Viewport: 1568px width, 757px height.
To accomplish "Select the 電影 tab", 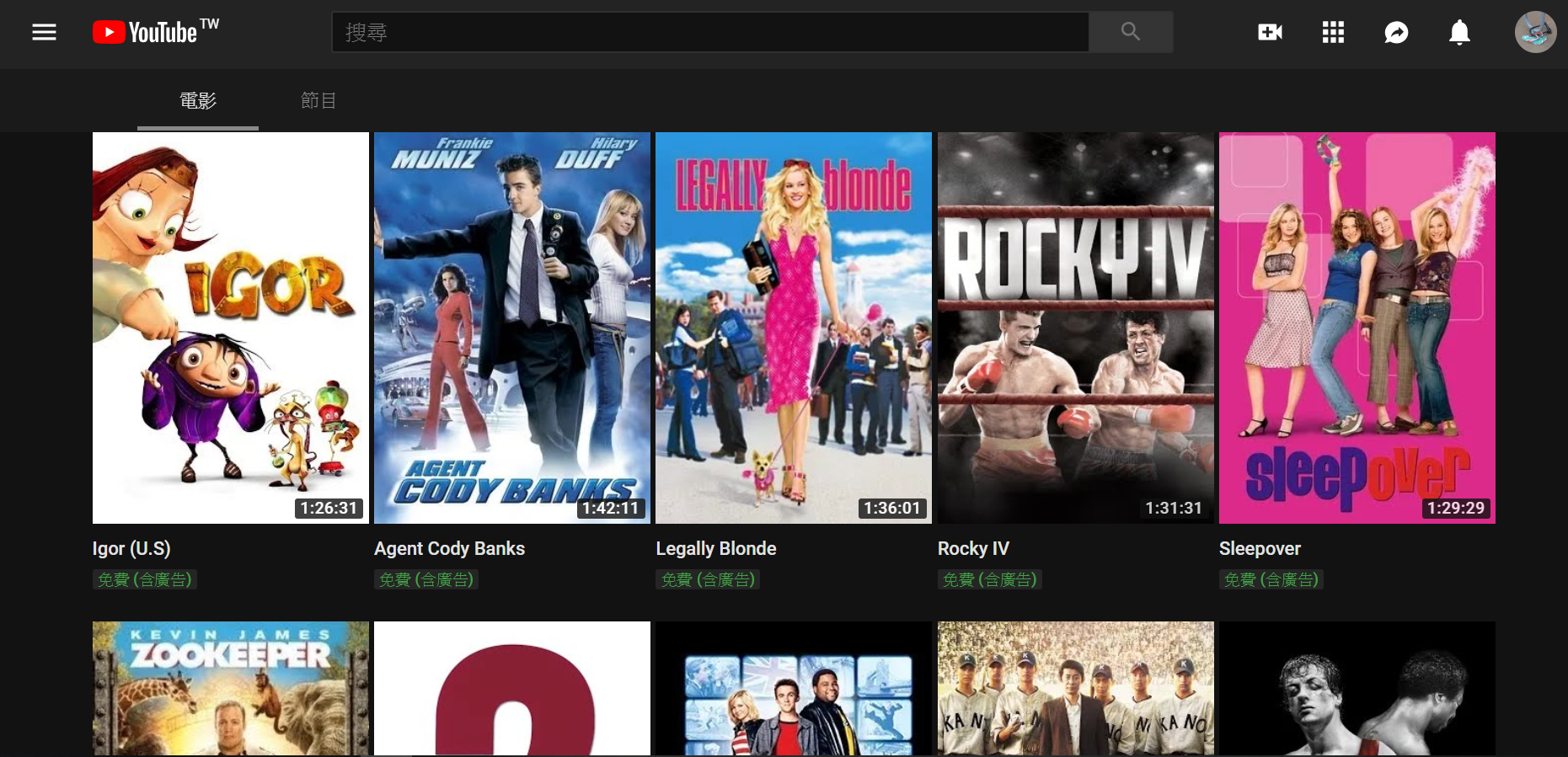I will pos(198,101).
